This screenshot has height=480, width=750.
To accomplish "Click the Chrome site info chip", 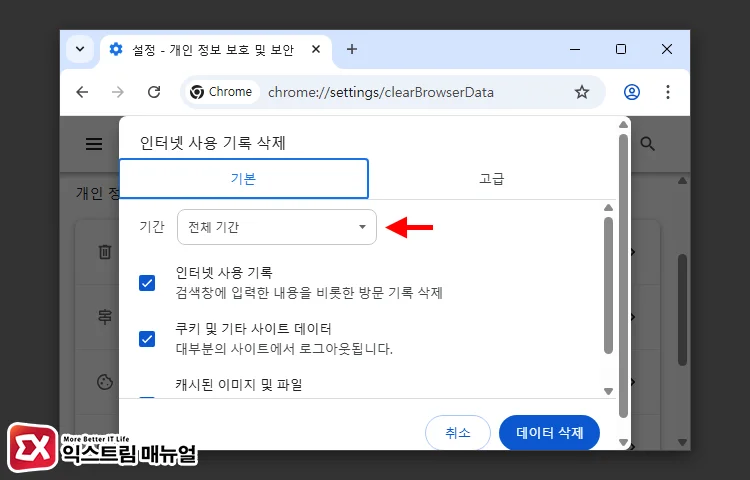I will tap(221, 92).
